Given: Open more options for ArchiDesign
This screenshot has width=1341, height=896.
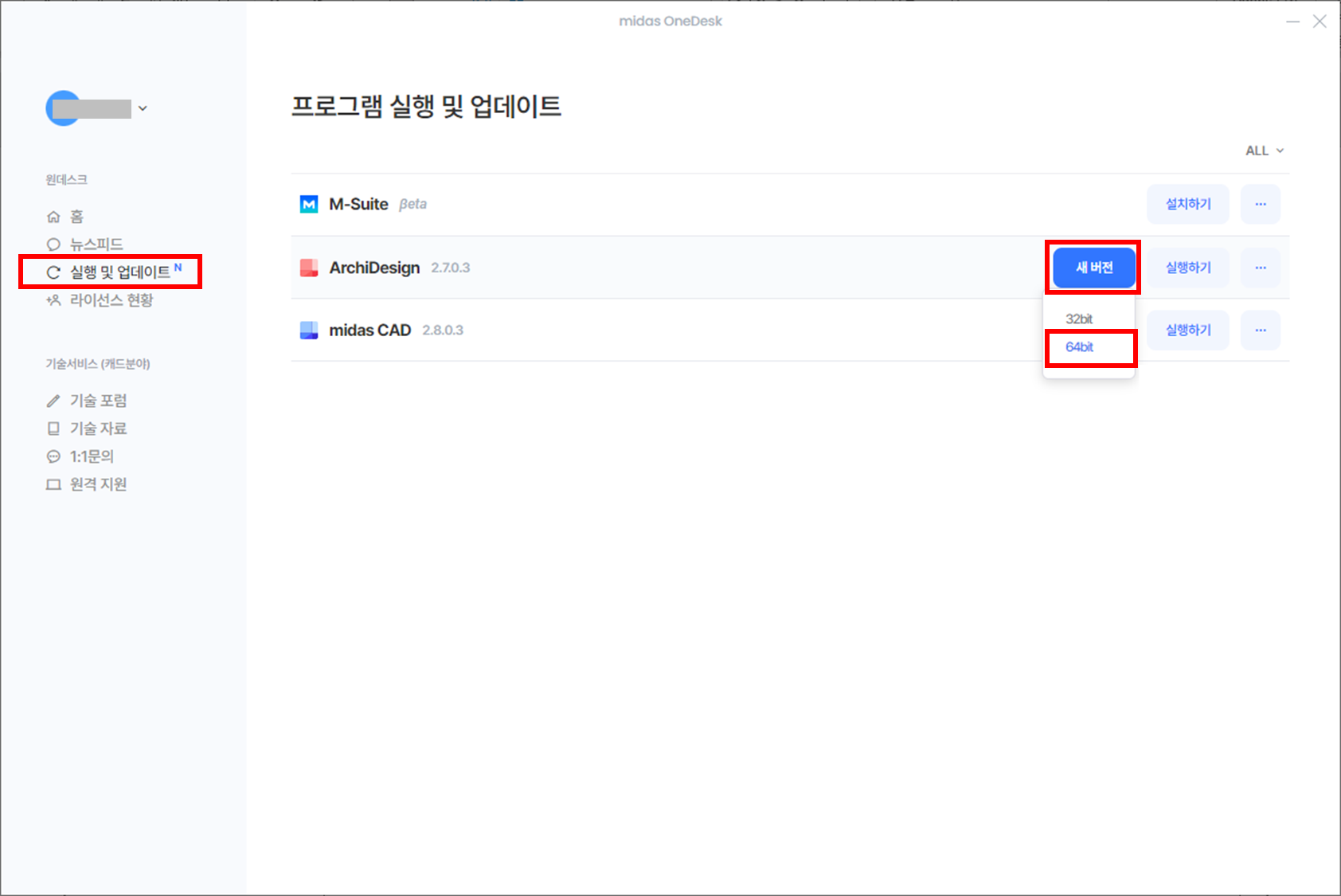Looking at the screenshot, I should (1261, 268).
